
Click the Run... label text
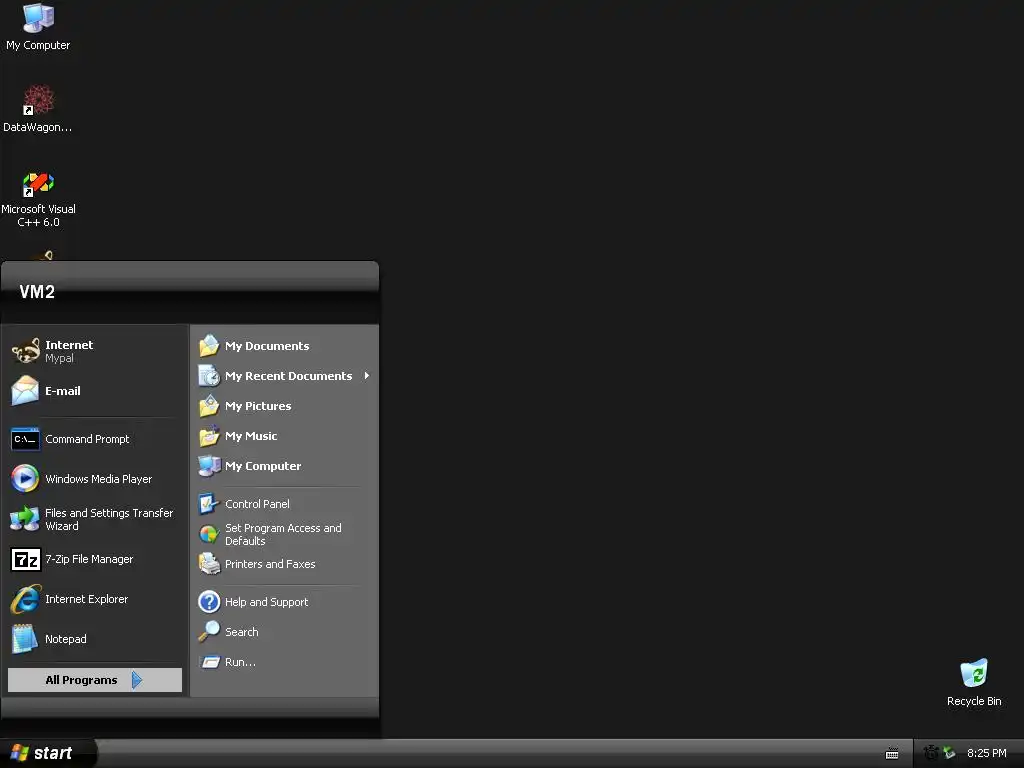(x=240, y=662)
